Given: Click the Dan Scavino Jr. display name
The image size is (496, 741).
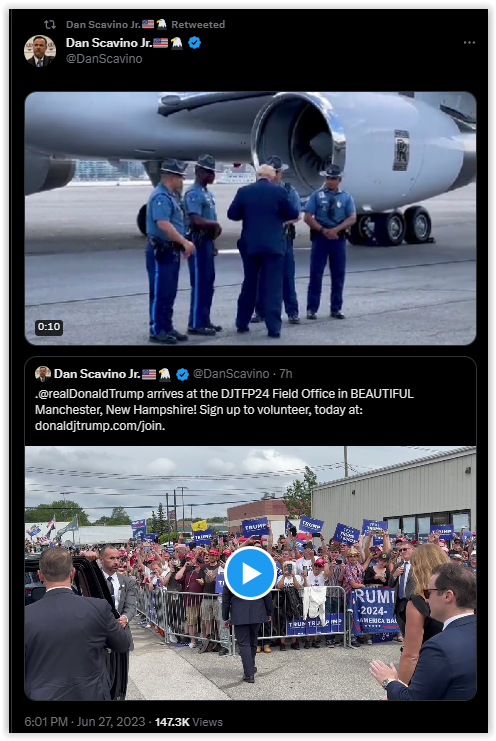Looking at the screenshot, I should coord(109,43).
